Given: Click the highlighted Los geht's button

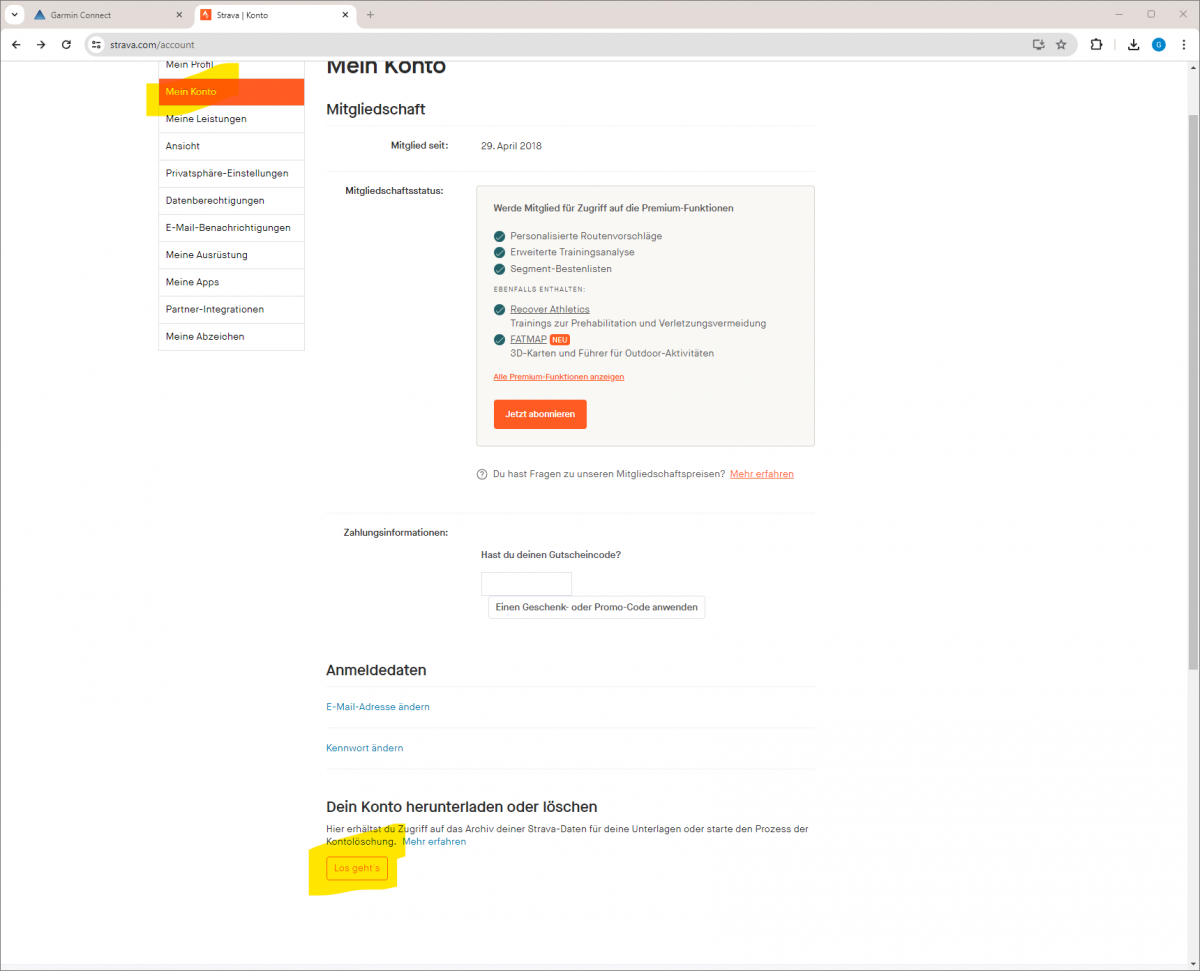Looking at the screenshot, I should click(x=356, y=868).
